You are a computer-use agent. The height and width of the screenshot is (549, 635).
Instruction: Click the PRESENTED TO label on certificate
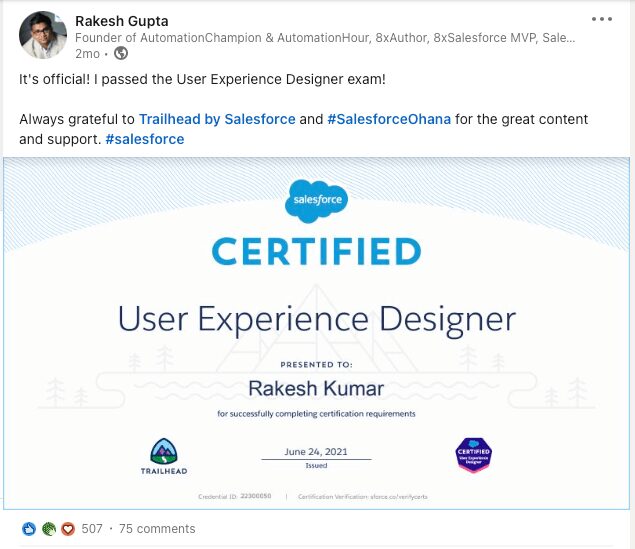pyautogui.click(x=316, y=364)
